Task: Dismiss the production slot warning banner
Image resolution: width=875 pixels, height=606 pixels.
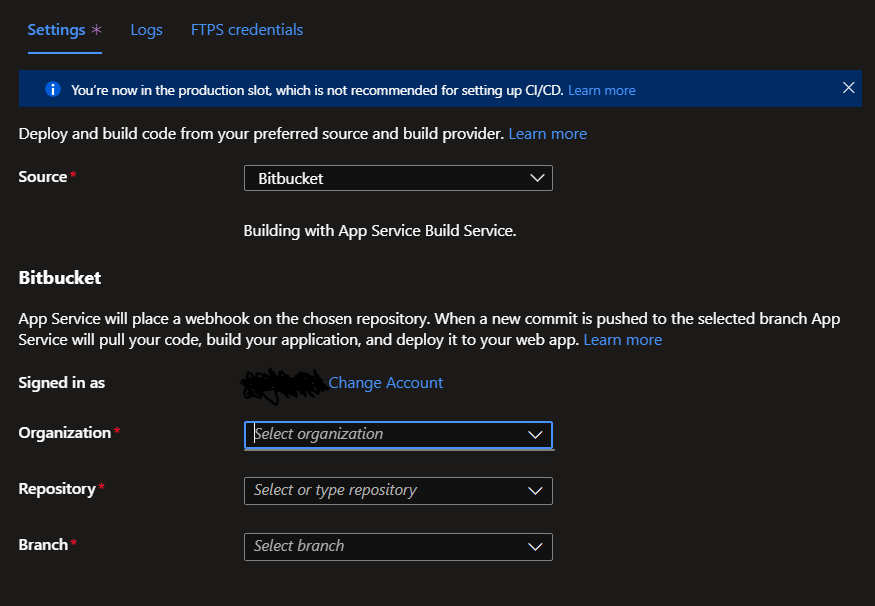Action: coord(848,88)
